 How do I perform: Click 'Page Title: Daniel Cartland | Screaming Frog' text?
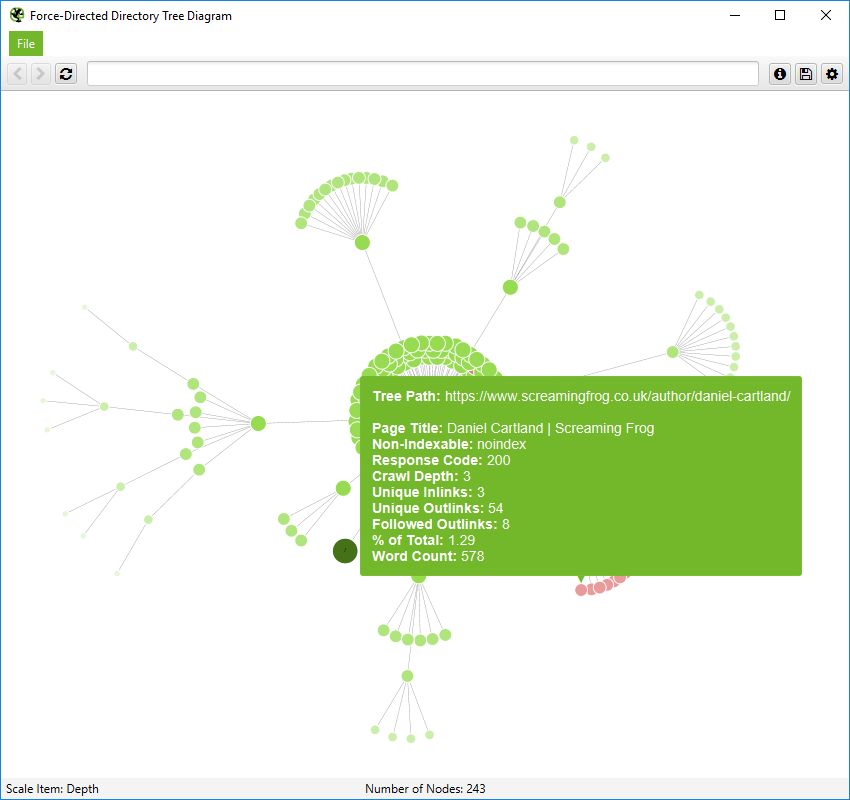pos(513,428)
